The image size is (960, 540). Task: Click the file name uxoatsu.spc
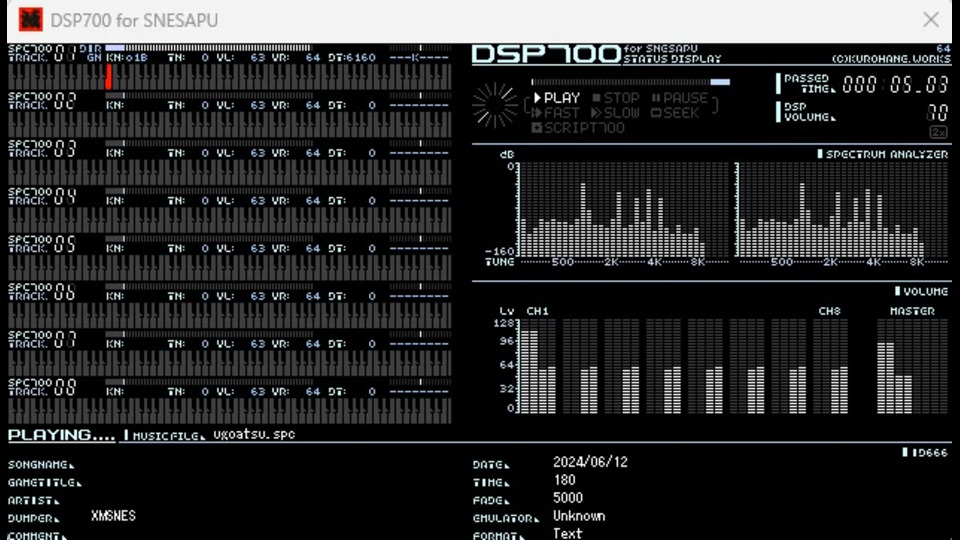point(254,435)
